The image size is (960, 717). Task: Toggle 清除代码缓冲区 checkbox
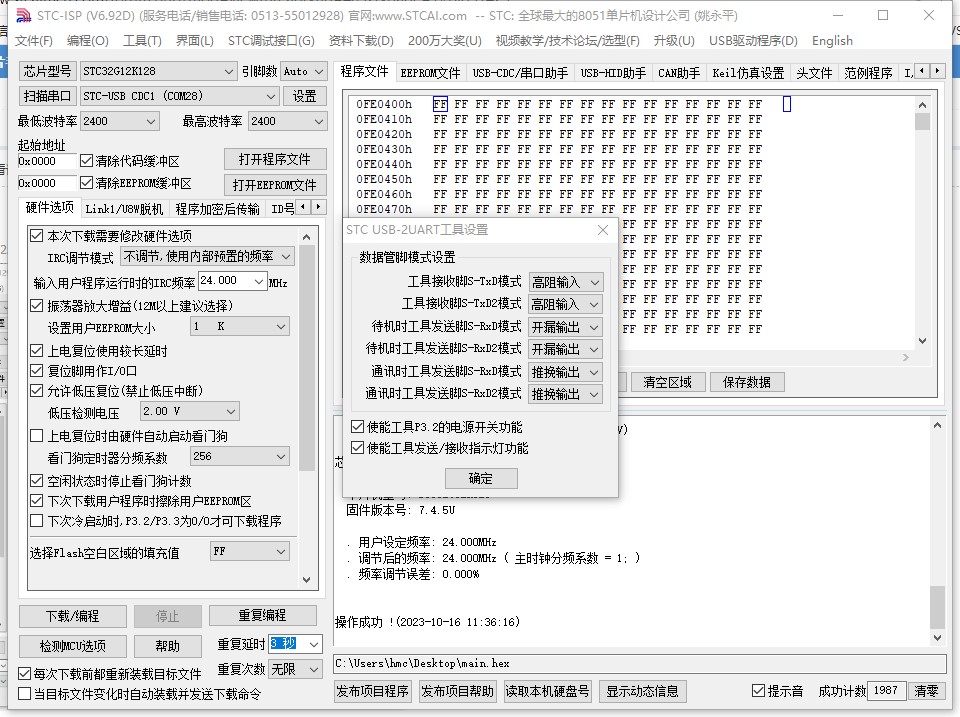coord(86,160)
